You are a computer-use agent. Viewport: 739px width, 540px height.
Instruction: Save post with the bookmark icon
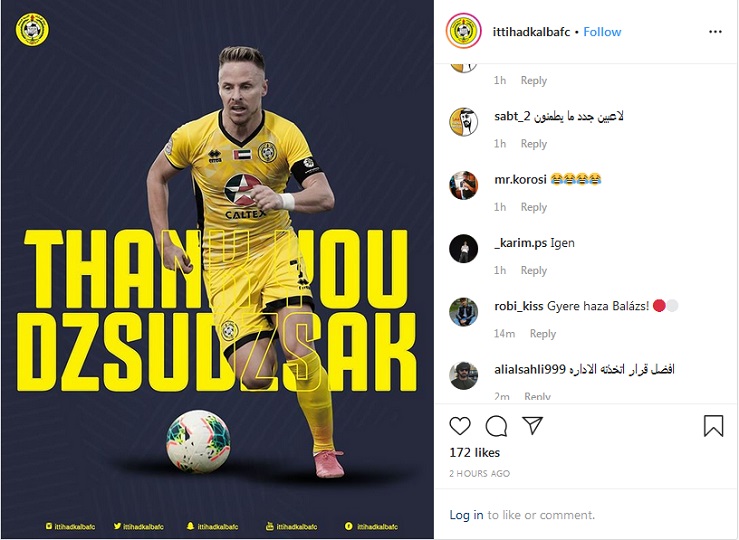point(713,425)
